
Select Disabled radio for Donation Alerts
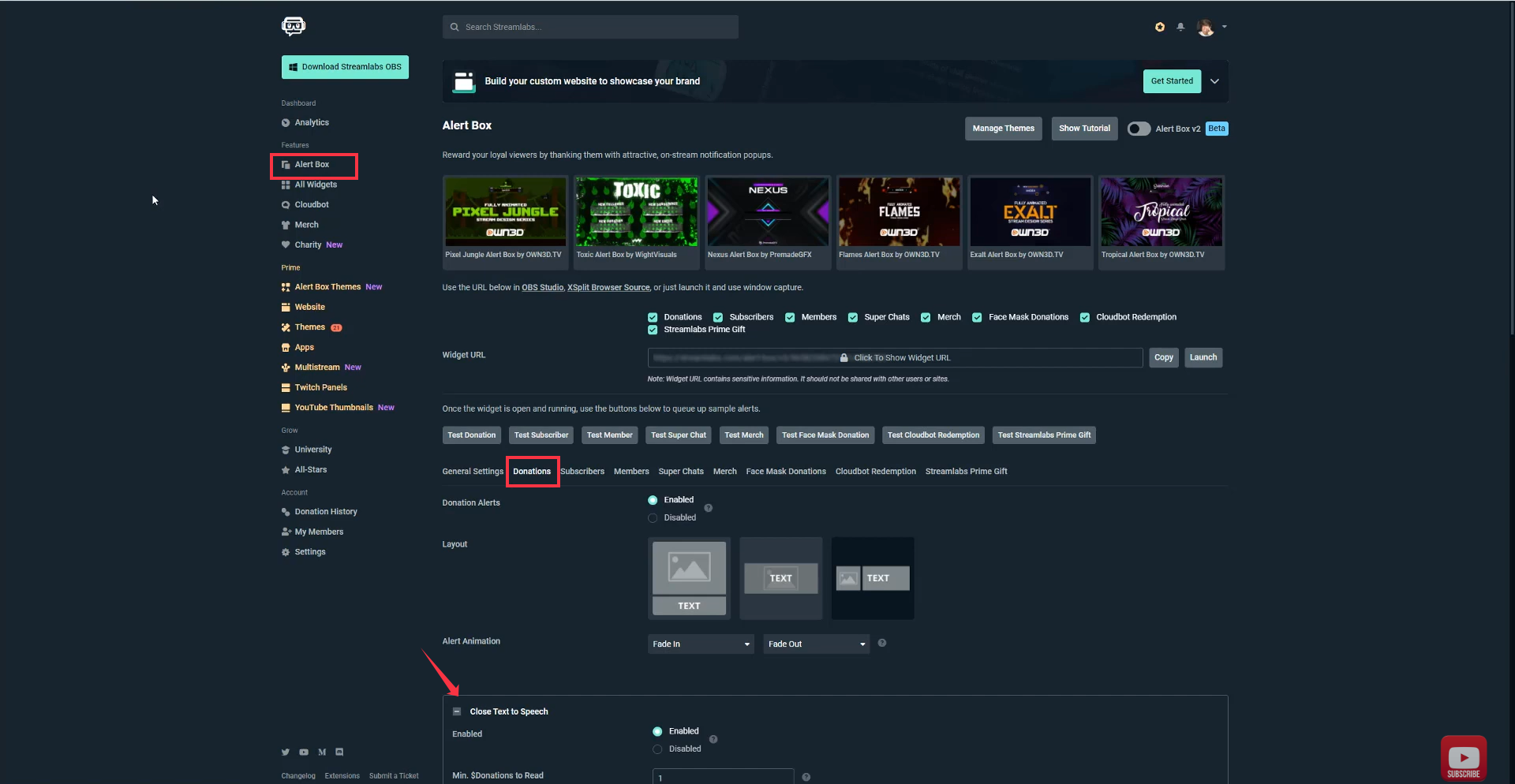tap(653, 518)
